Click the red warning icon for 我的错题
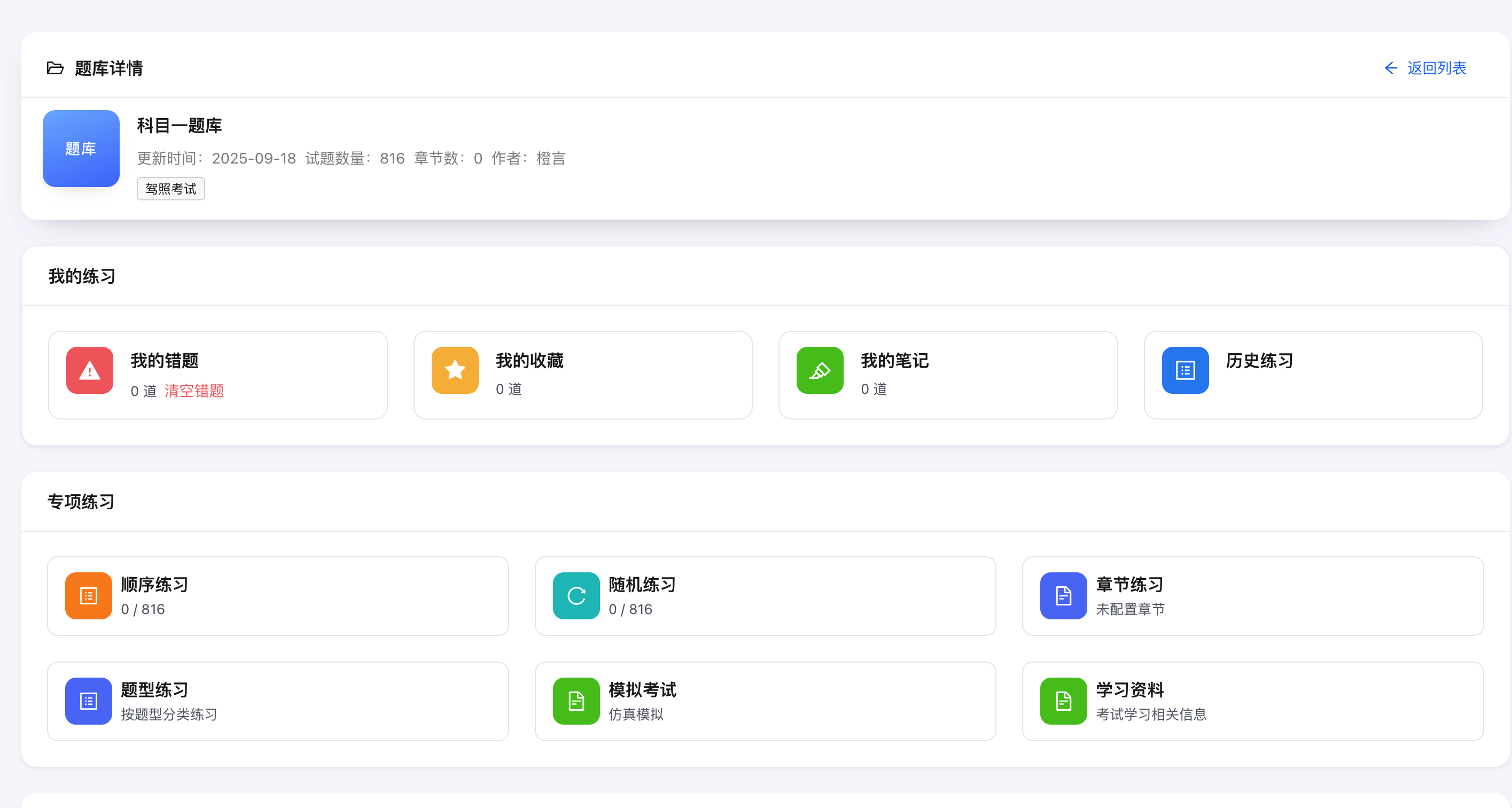The image size is (1512, 808). tap(89, 370)
